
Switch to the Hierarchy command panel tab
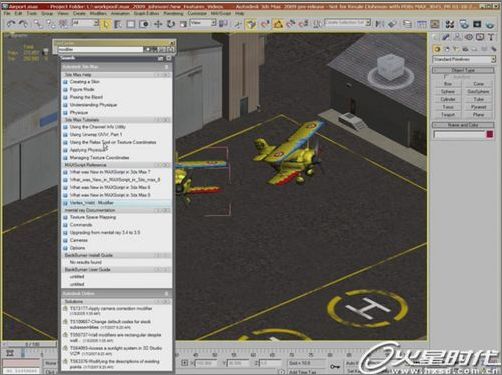pos(457,37)
